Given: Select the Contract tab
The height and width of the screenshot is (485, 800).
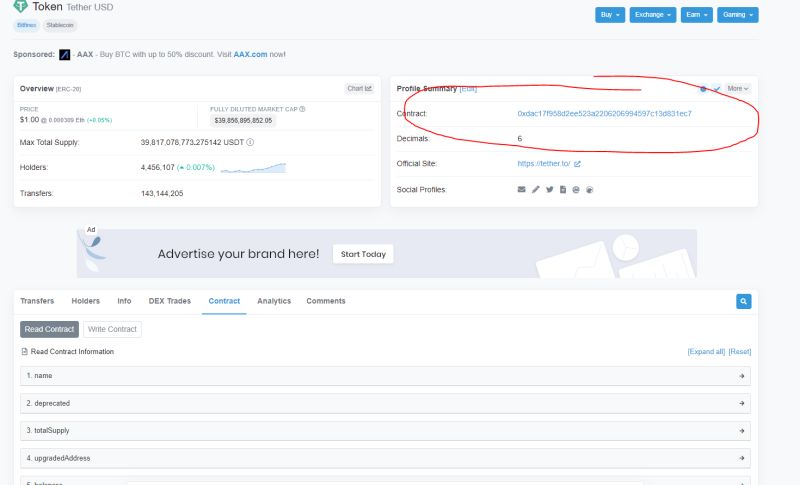Looking at the screenshot, I should (224, 301).
